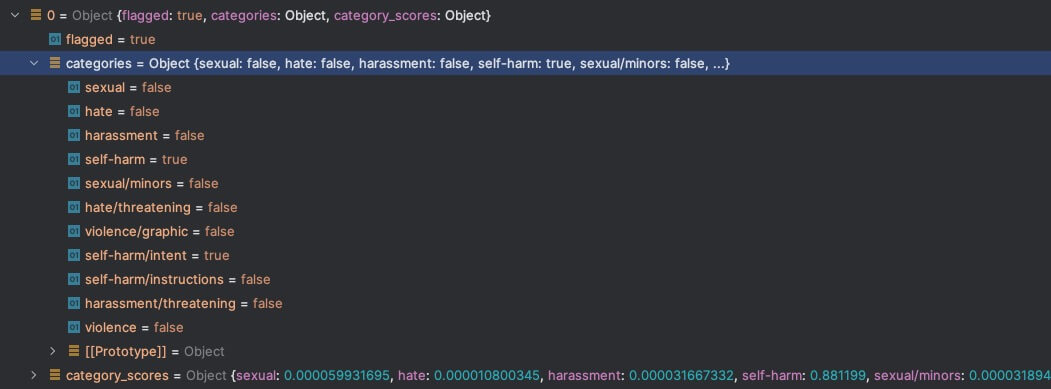The height and width of the screenshot is (389, 1051).
Task: Click the field icon next to violence = false
Action: pos(74,327)
